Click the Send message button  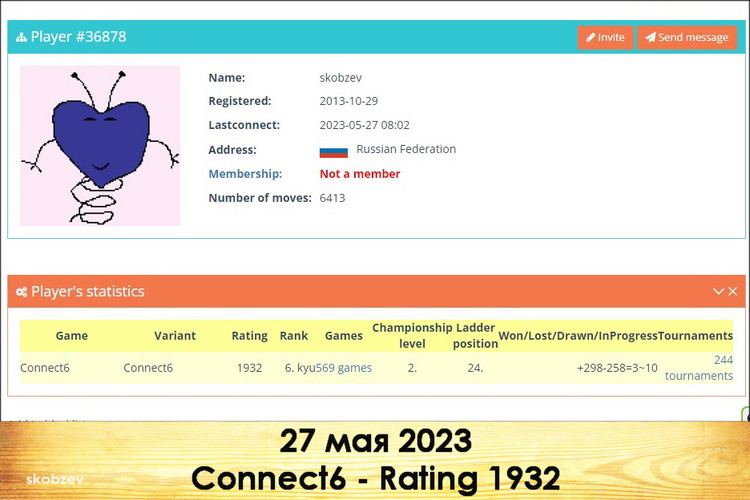click(x=686, y=37)
